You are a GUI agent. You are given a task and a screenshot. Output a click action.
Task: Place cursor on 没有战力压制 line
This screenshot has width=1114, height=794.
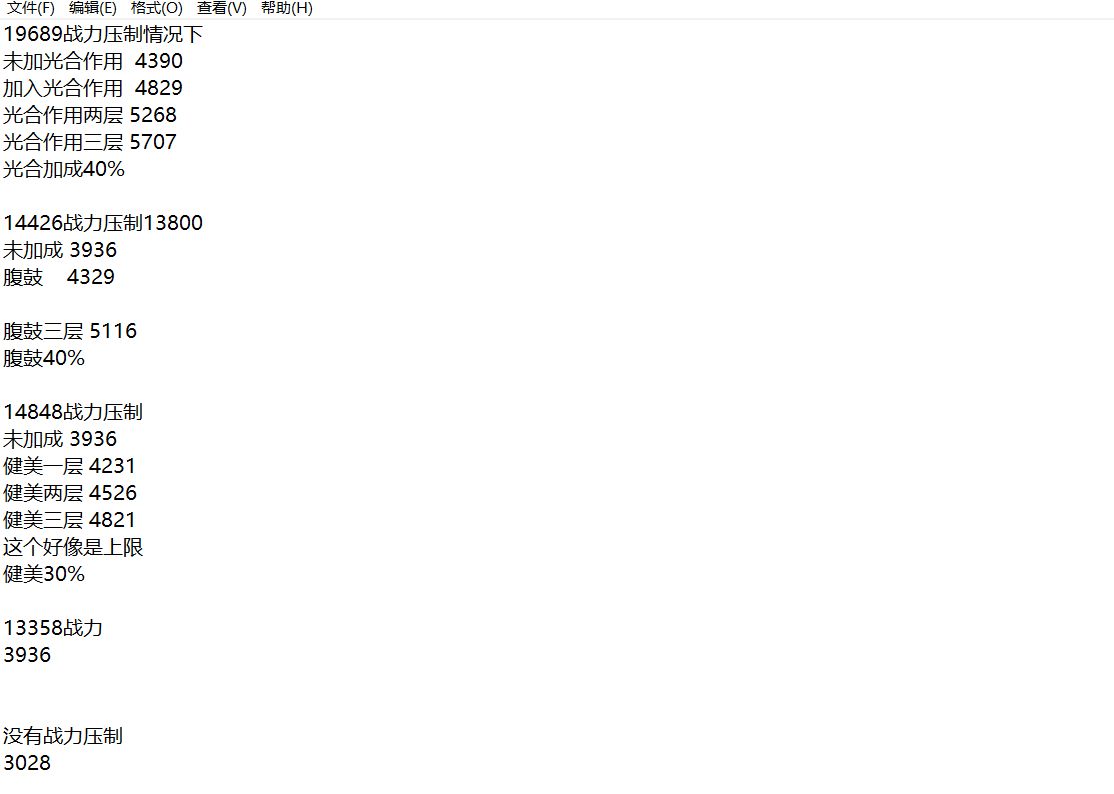(63, 736)
